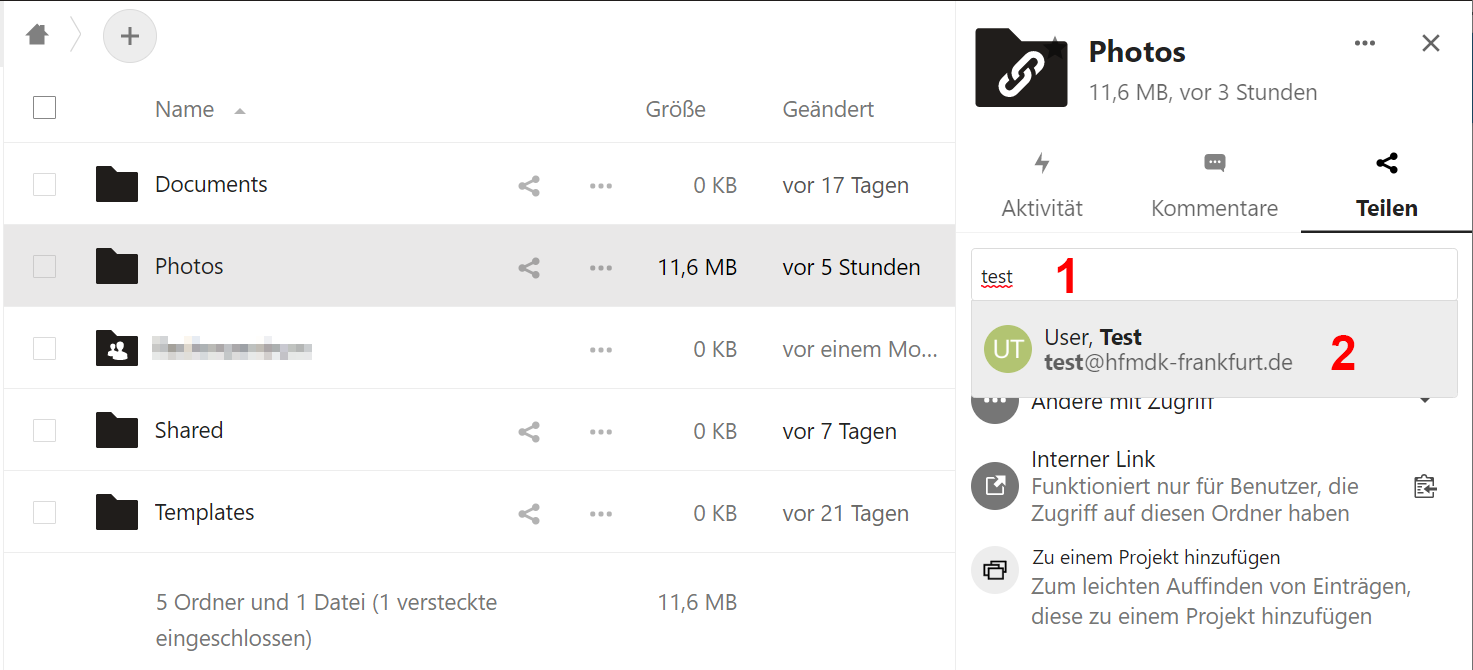Switch to the Kommentare tab
Screen dimensions: 1473x670
[1214, 187]
